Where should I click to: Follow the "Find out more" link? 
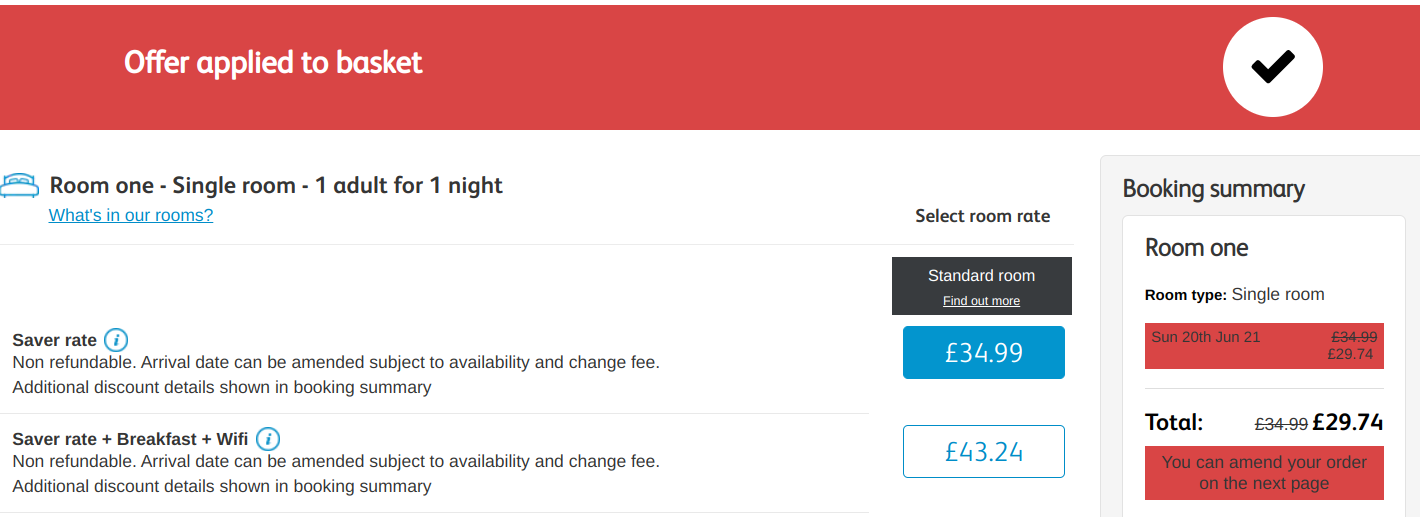(981, 301)
